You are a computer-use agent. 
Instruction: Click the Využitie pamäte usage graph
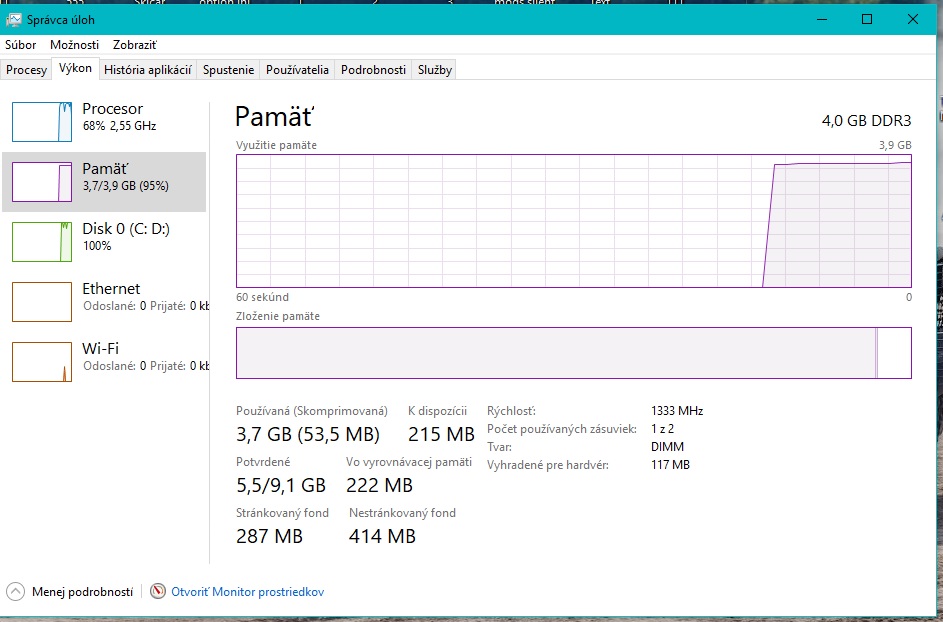[573, 220]
